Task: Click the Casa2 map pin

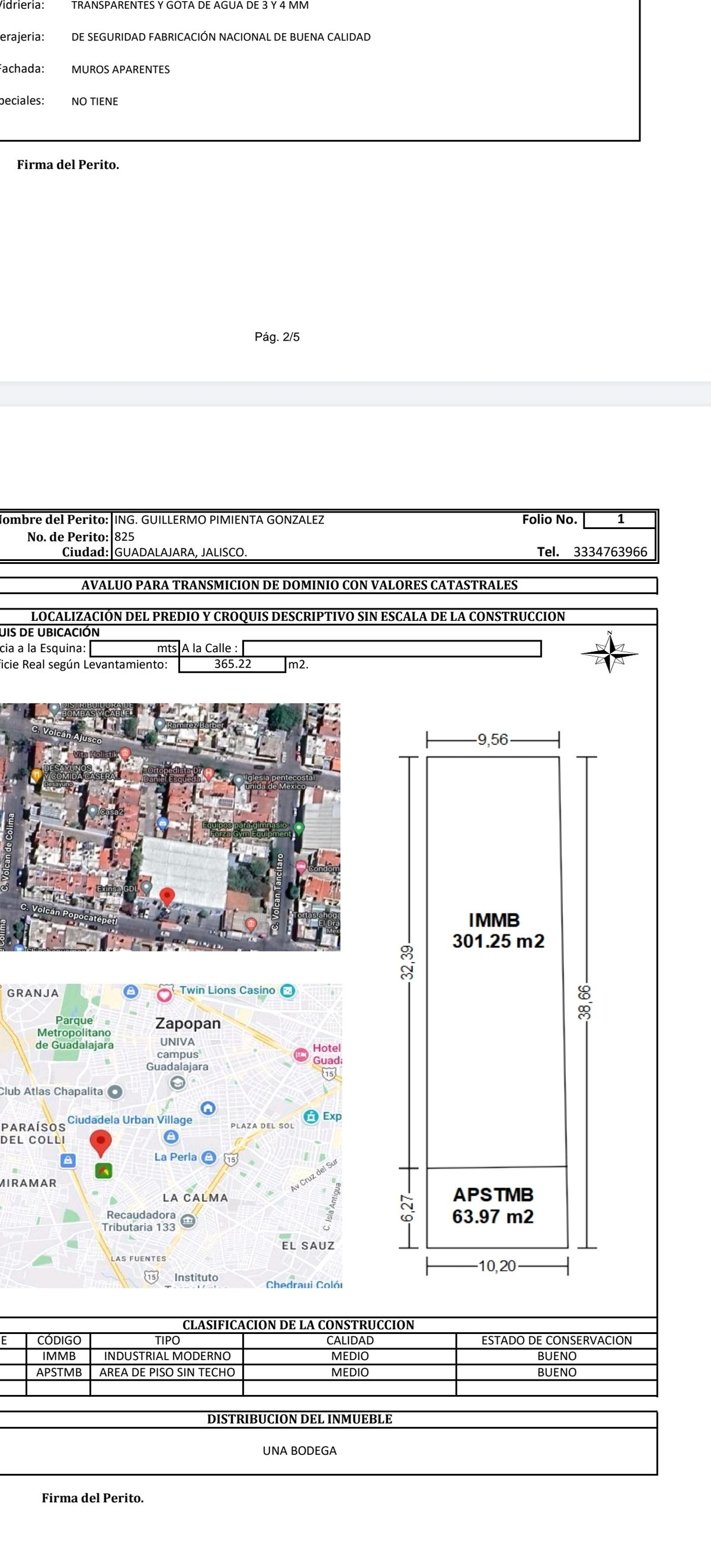Action: coord(92,811)
